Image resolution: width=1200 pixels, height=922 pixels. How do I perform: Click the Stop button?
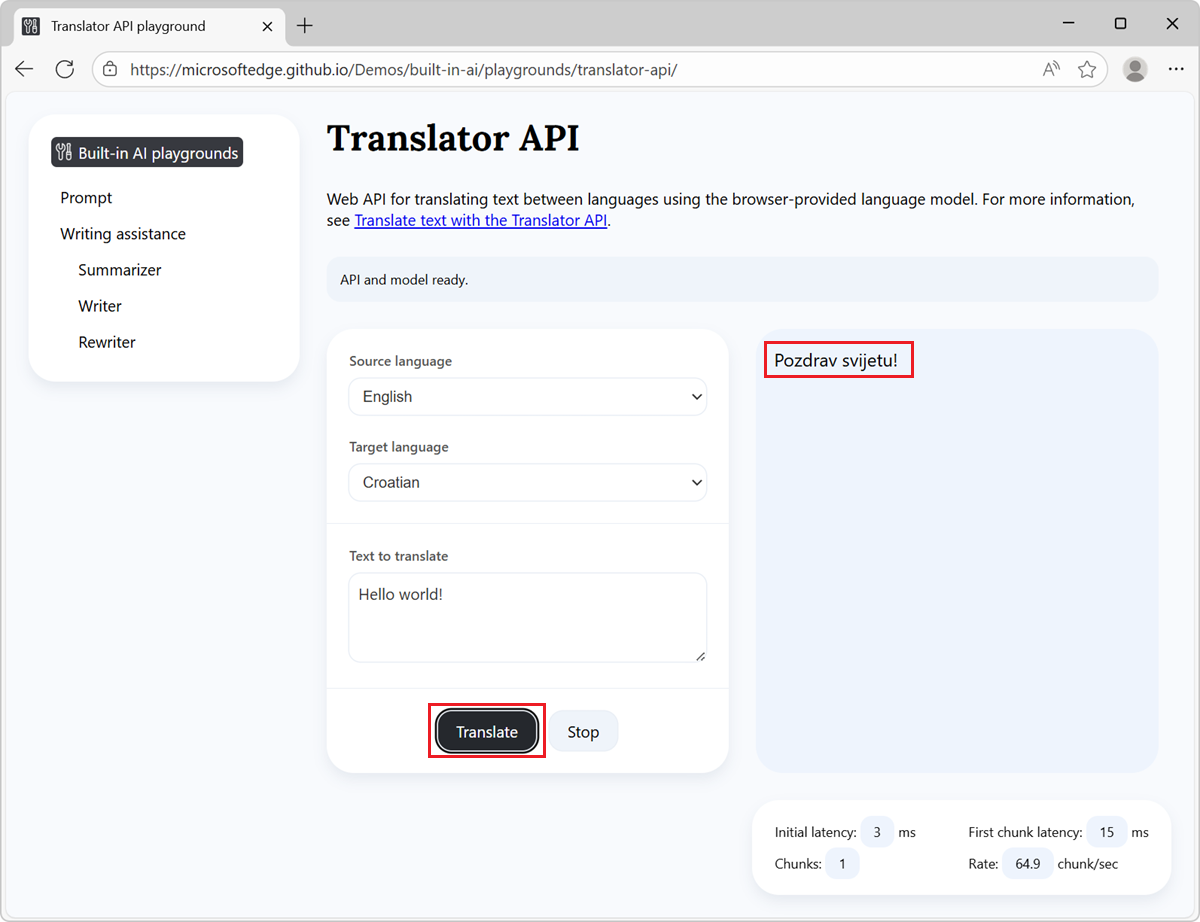pyautogui.click(x=583, y=731)
